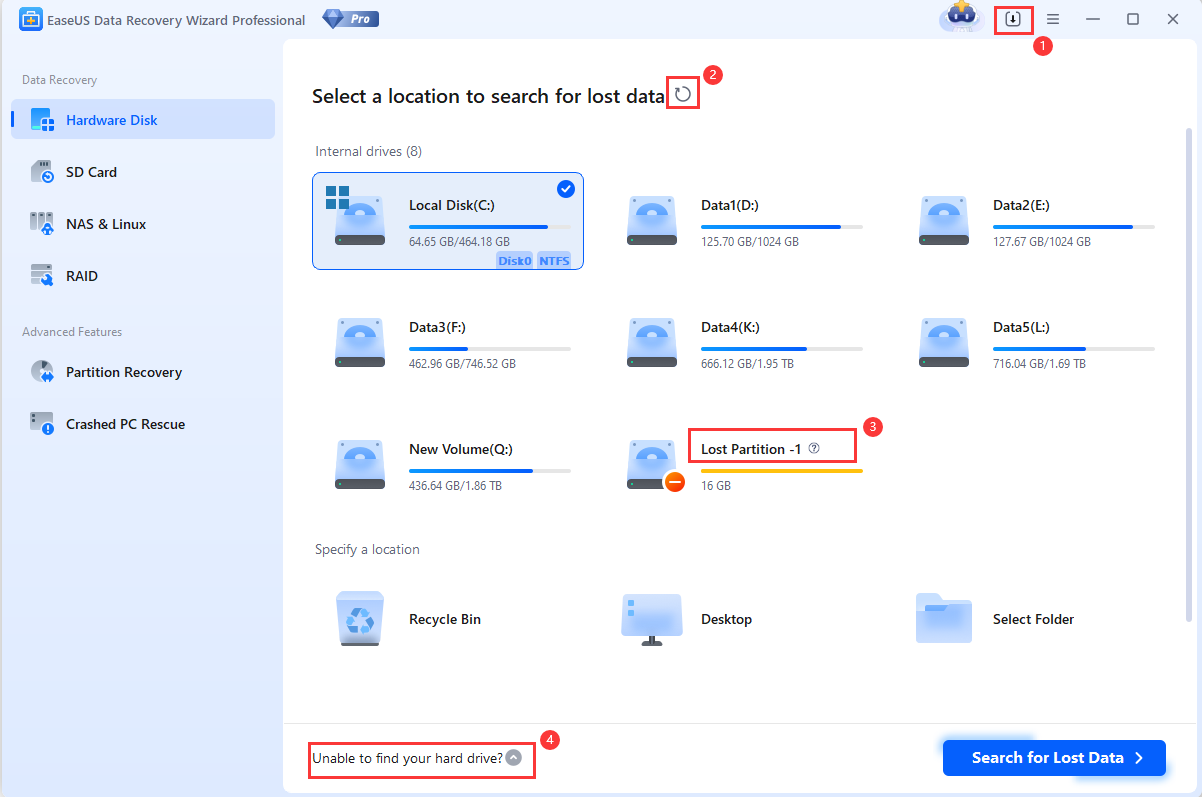This screenshot has width=1202, height=797.
Task: Click the Select Folder icon
Action: pyautogui.click(x=944, y=618)
